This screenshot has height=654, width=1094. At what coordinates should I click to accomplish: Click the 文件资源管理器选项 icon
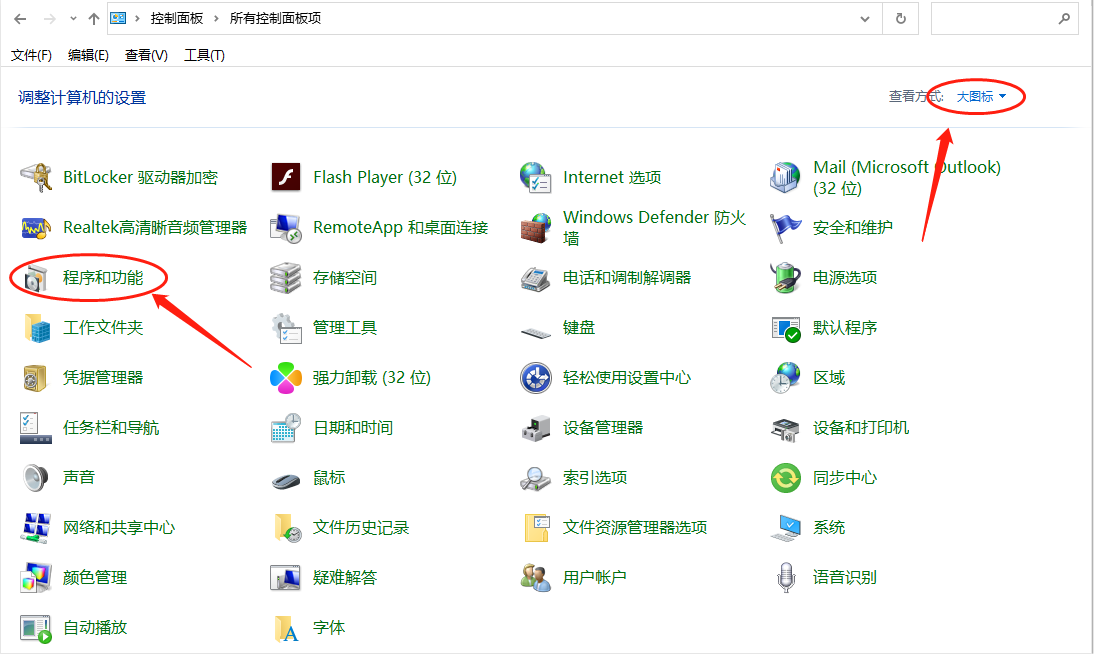[537, 528]
